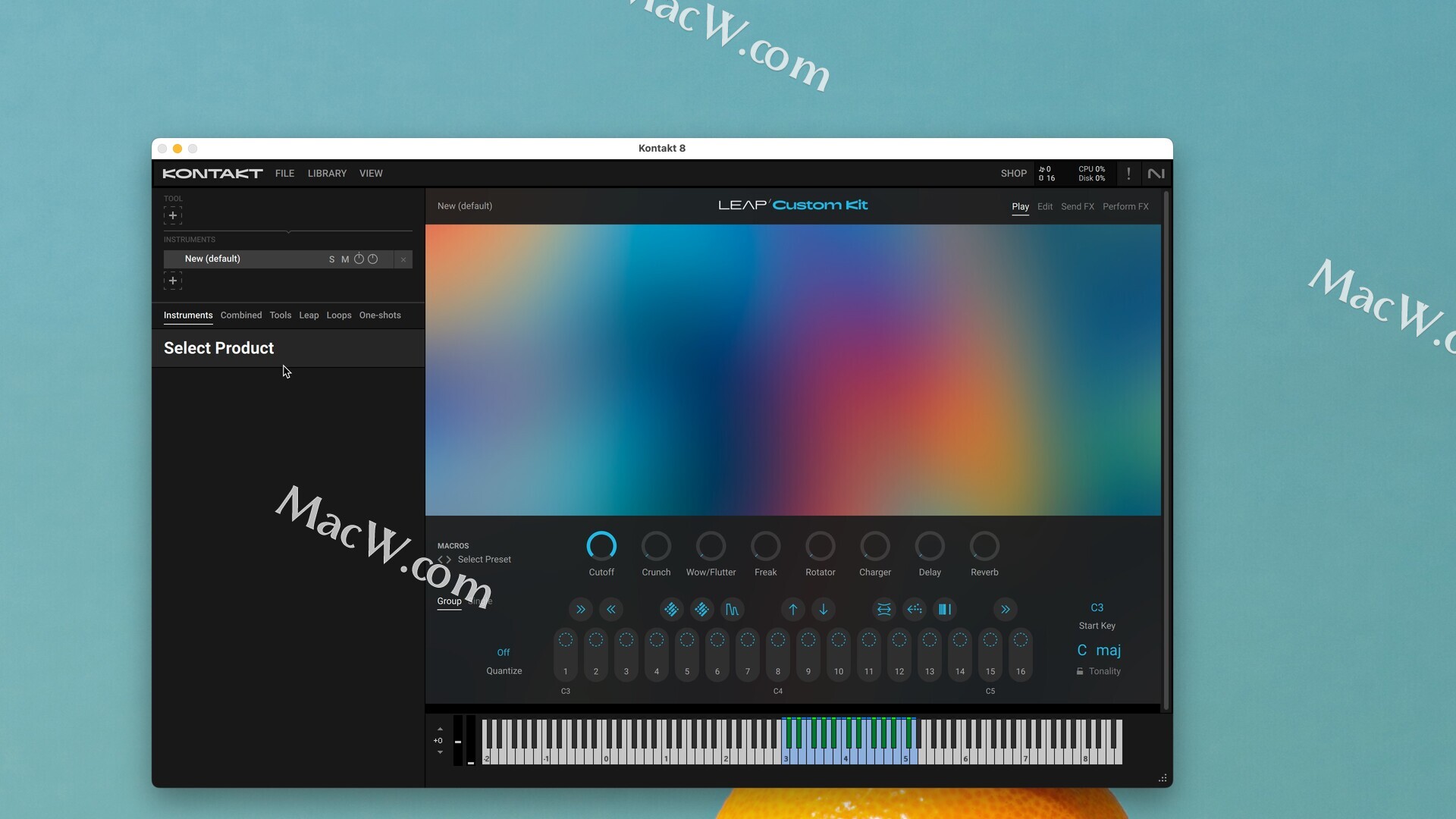Viewport: 1456px width, 819px height.
Task: Click the Native Instruments logo icon
Action: (x=1156, y=174)
